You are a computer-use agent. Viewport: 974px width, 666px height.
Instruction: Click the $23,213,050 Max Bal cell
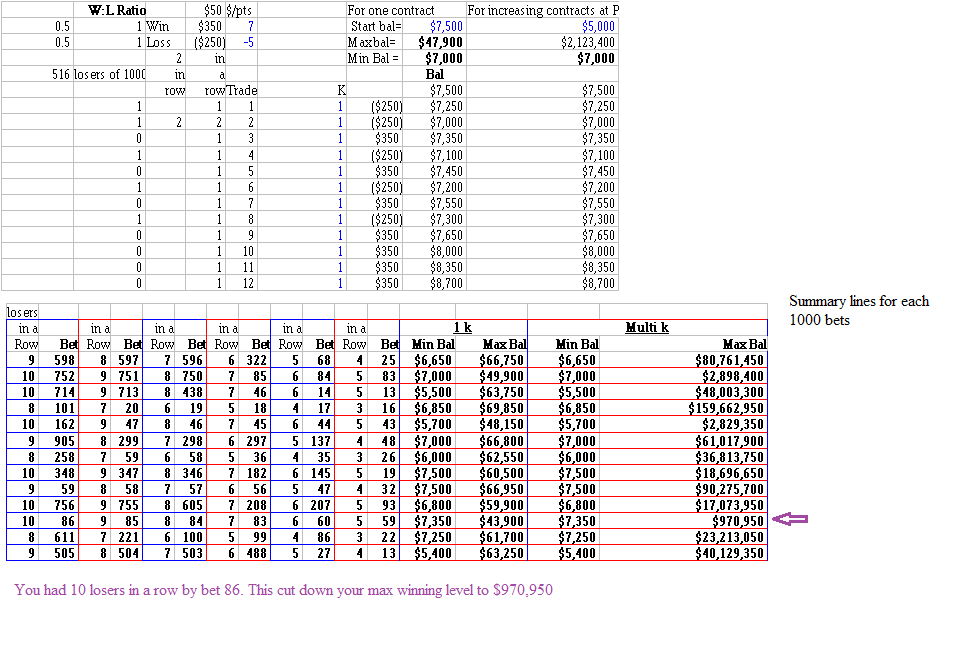(683, 537)
